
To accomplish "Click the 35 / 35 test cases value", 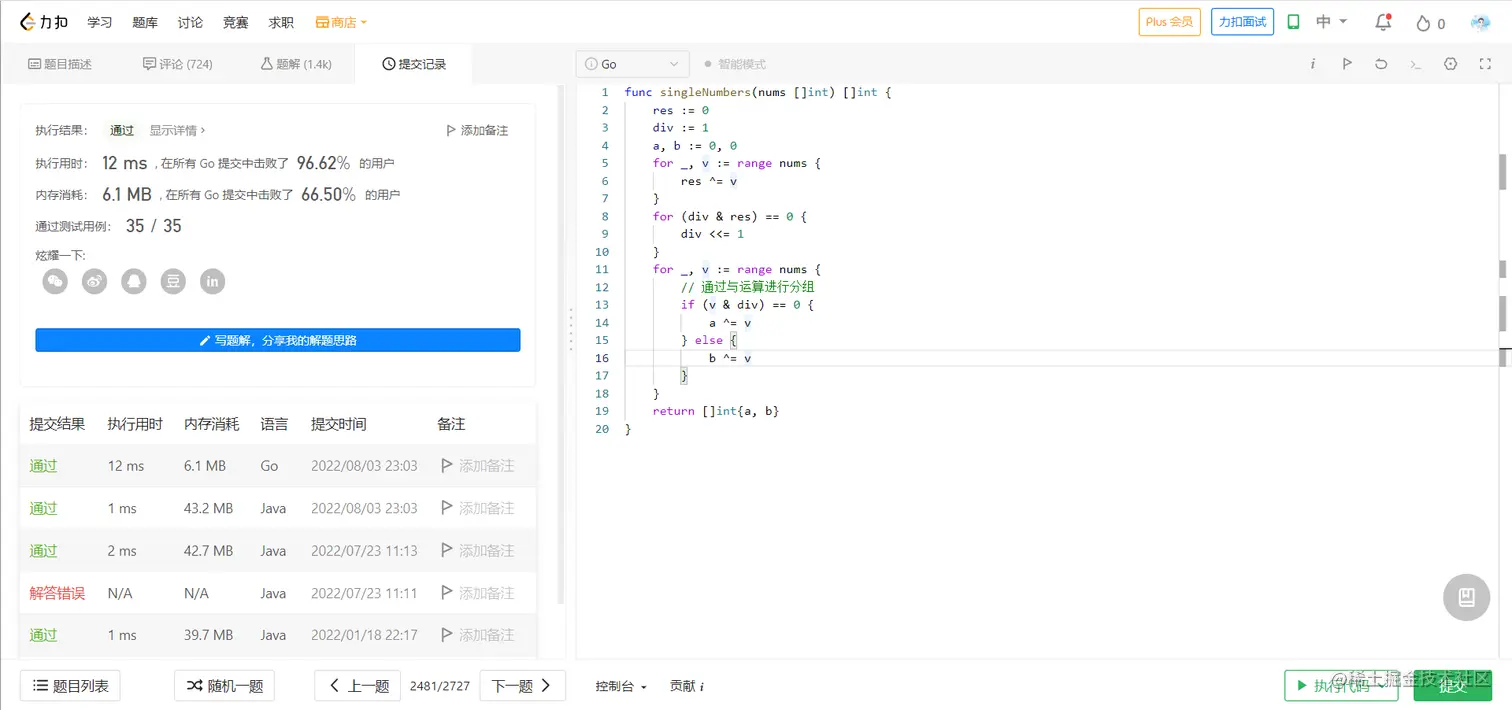I will click(x=154, y=226).
